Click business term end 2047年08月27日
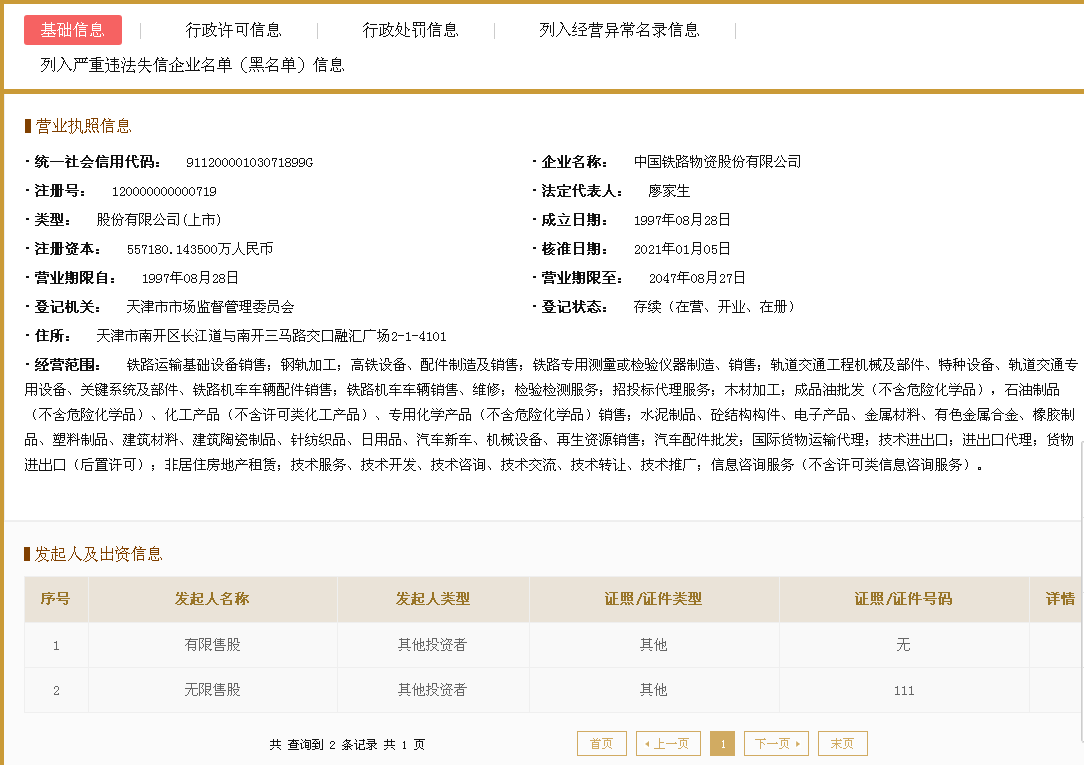The width and height of the screenshot is (1084, 765). pos(697,278)
